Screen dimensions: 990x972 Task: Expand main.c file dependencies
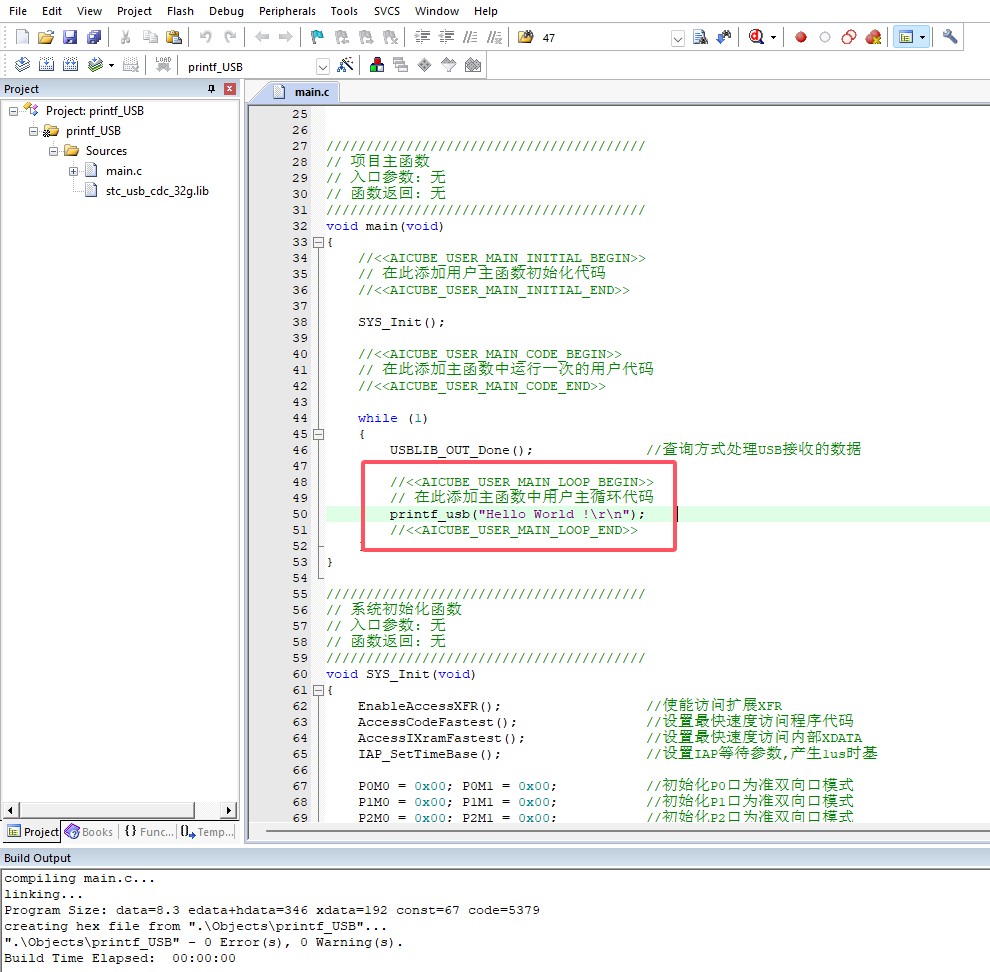[x=73, y=171]
